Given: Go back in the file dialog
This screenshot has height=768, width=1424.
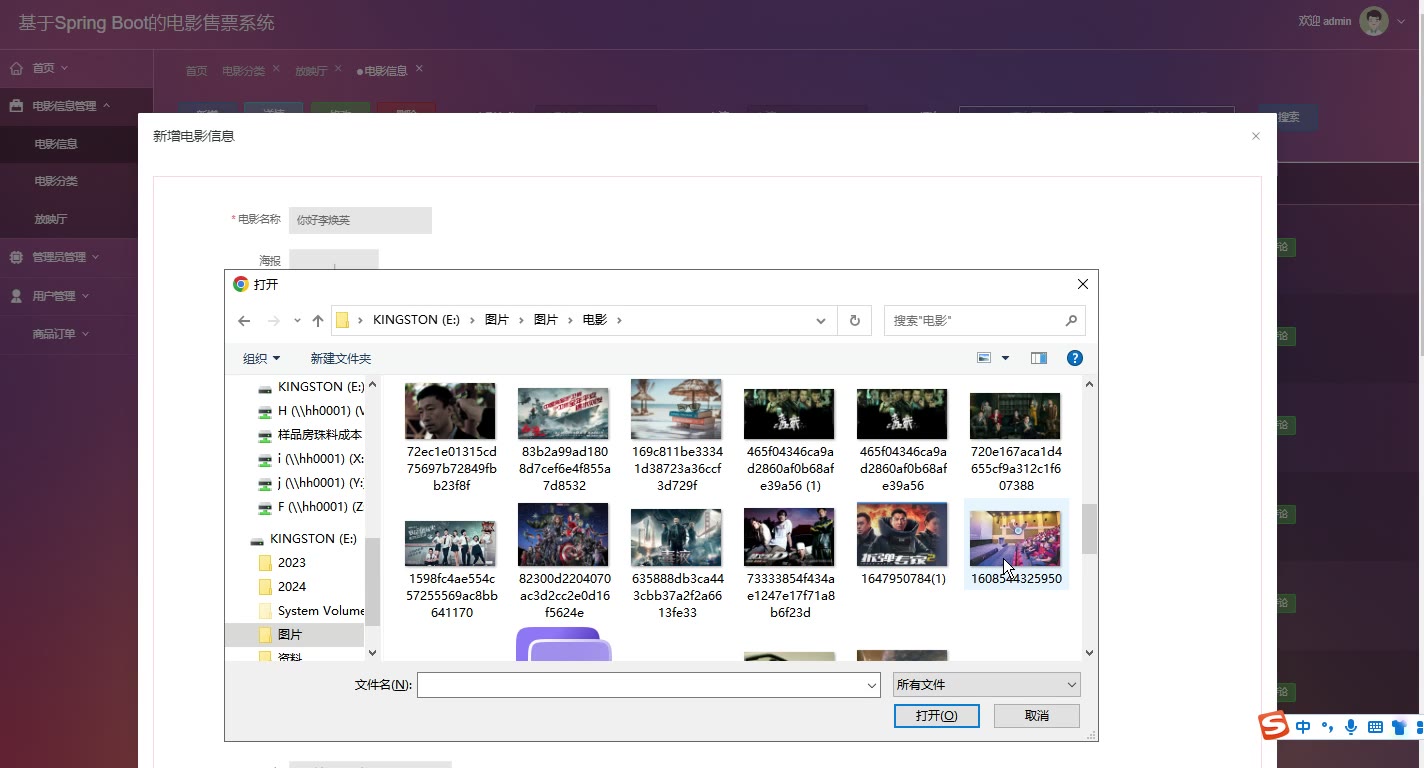Looking at the screenshot, I should click(244, 321).
